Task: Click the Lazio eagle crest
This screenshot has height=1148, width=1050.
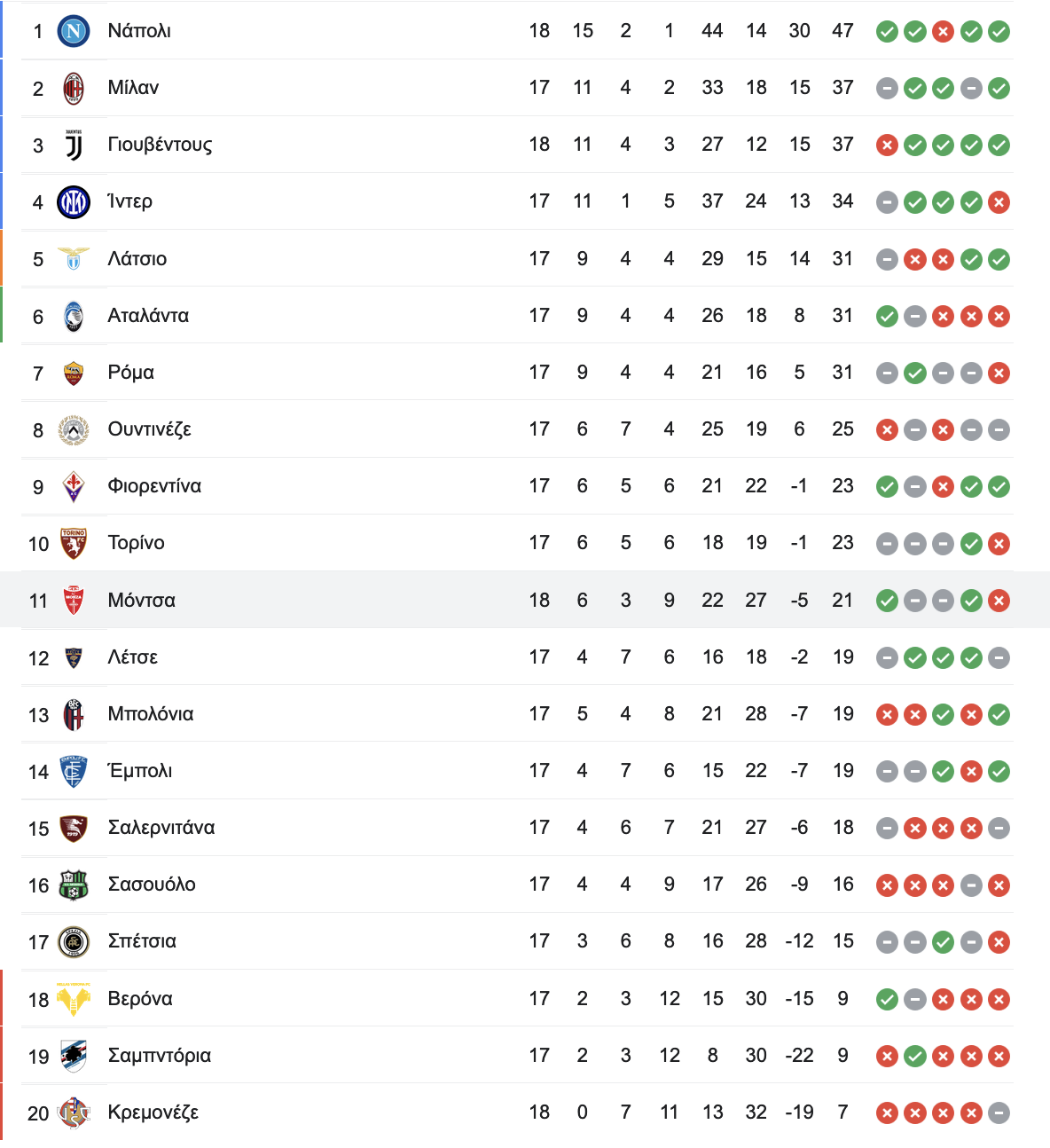Action: click(x=74, y=258)
